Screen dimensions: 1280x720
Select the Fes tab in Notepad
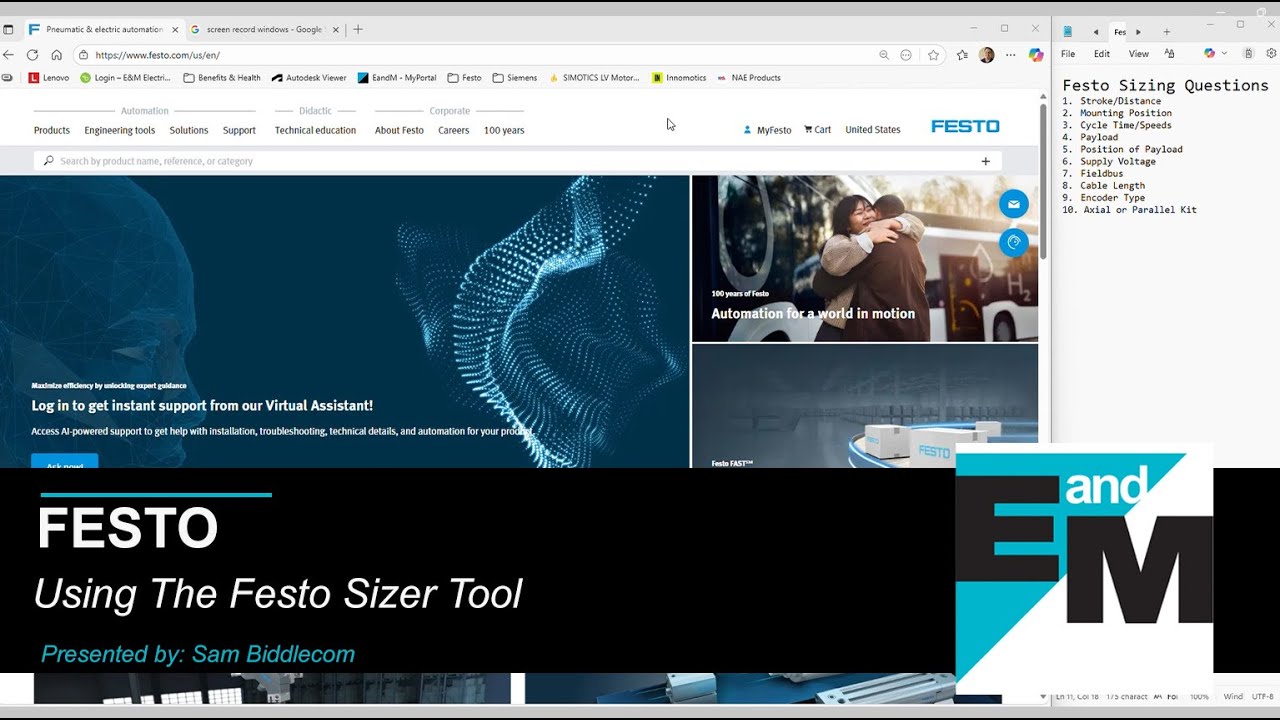1120,32
